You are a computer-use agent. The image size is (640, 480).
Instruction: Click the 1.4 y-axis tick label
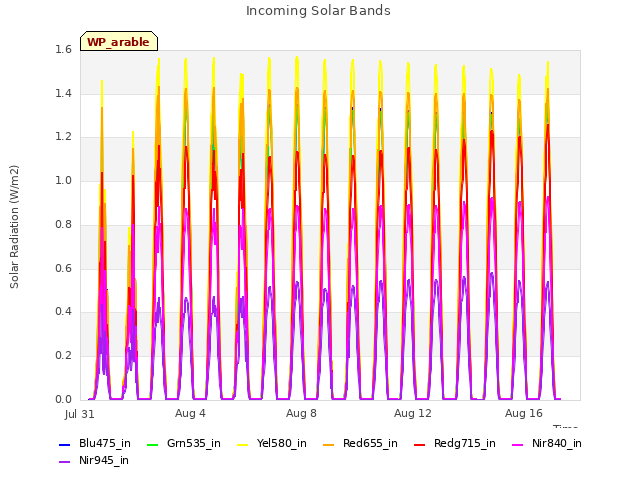(x=63, y=94)
